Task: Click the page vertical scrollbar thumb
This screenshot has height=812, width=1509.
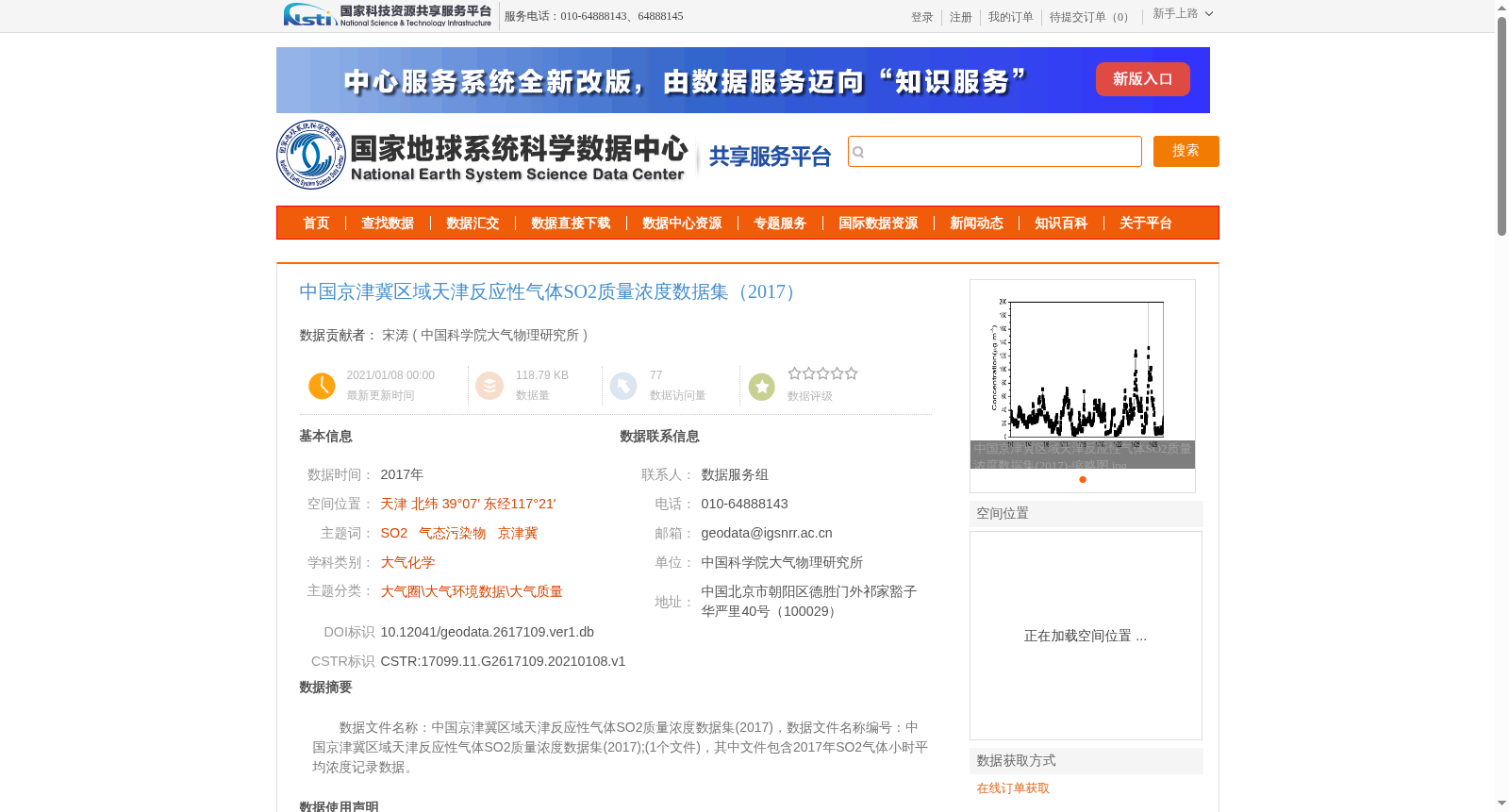Action: [1501, 125]
